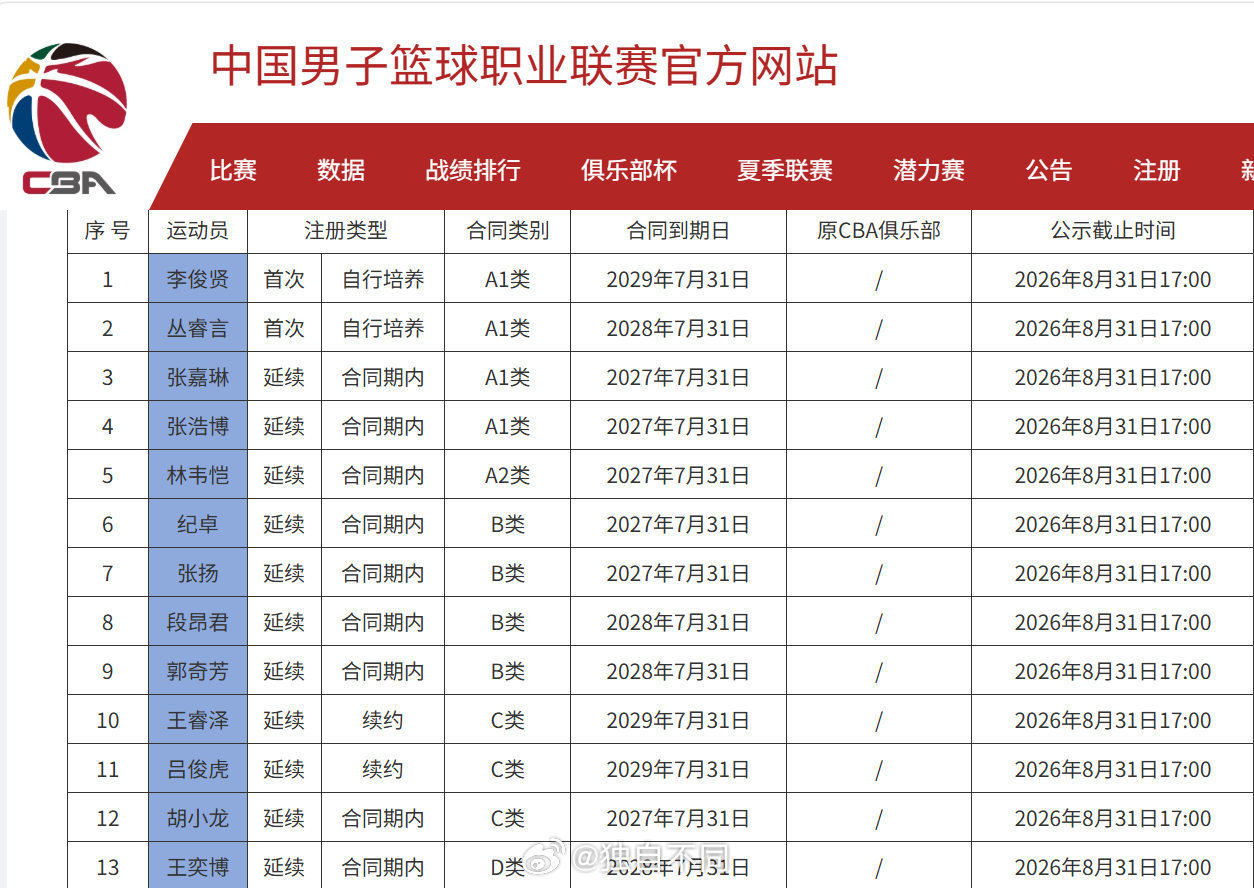Click A1类 in 张嘉琳's row
This screenshot has height=888, width=1254.
point(508,377)
